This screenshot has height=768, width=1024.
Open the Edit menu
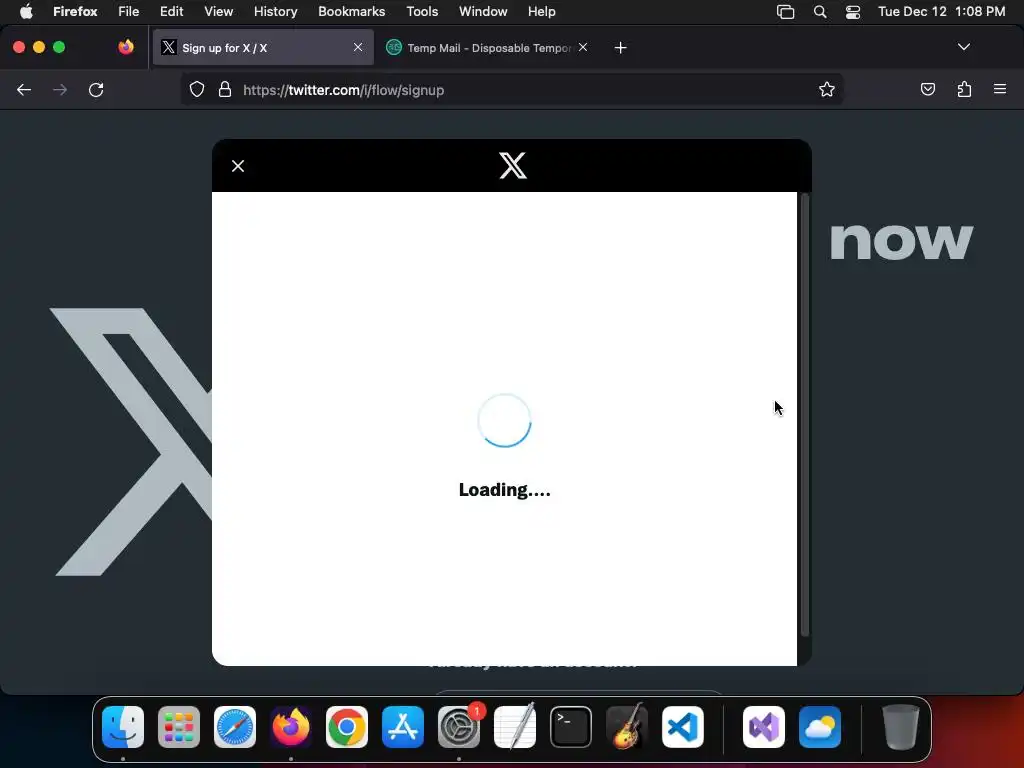[172, 11]
